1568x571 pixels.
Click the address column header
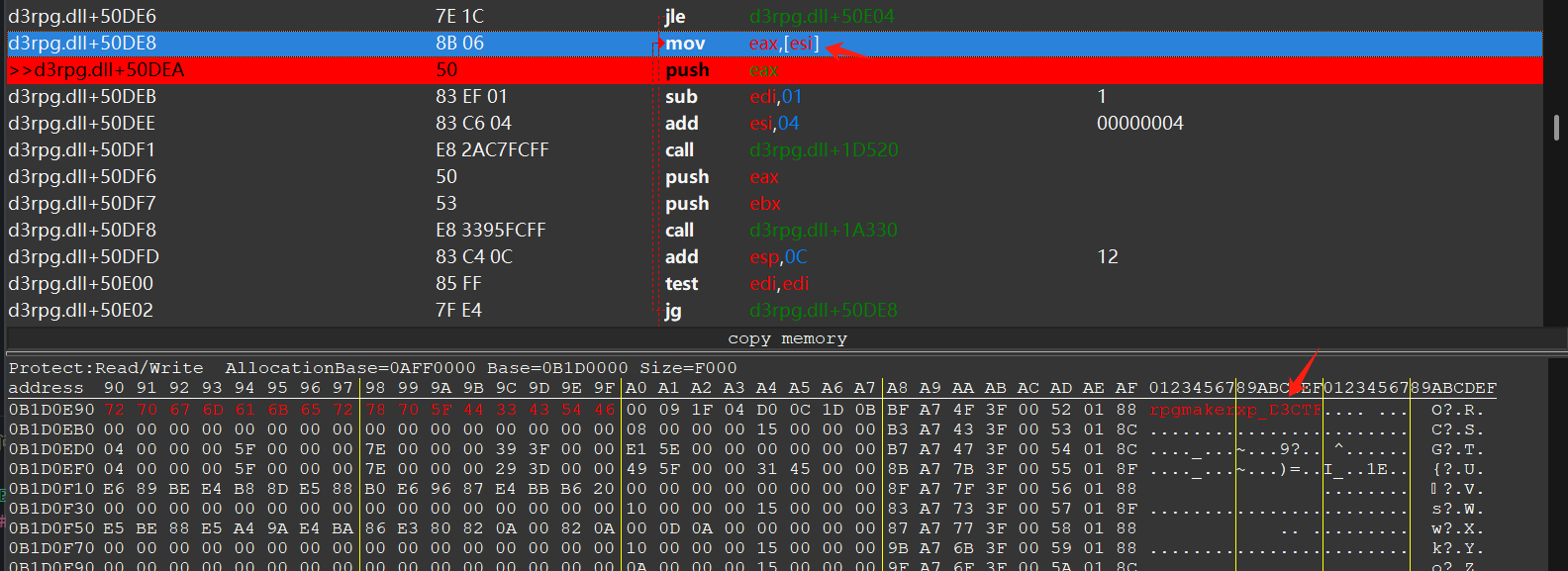[47, 388]
